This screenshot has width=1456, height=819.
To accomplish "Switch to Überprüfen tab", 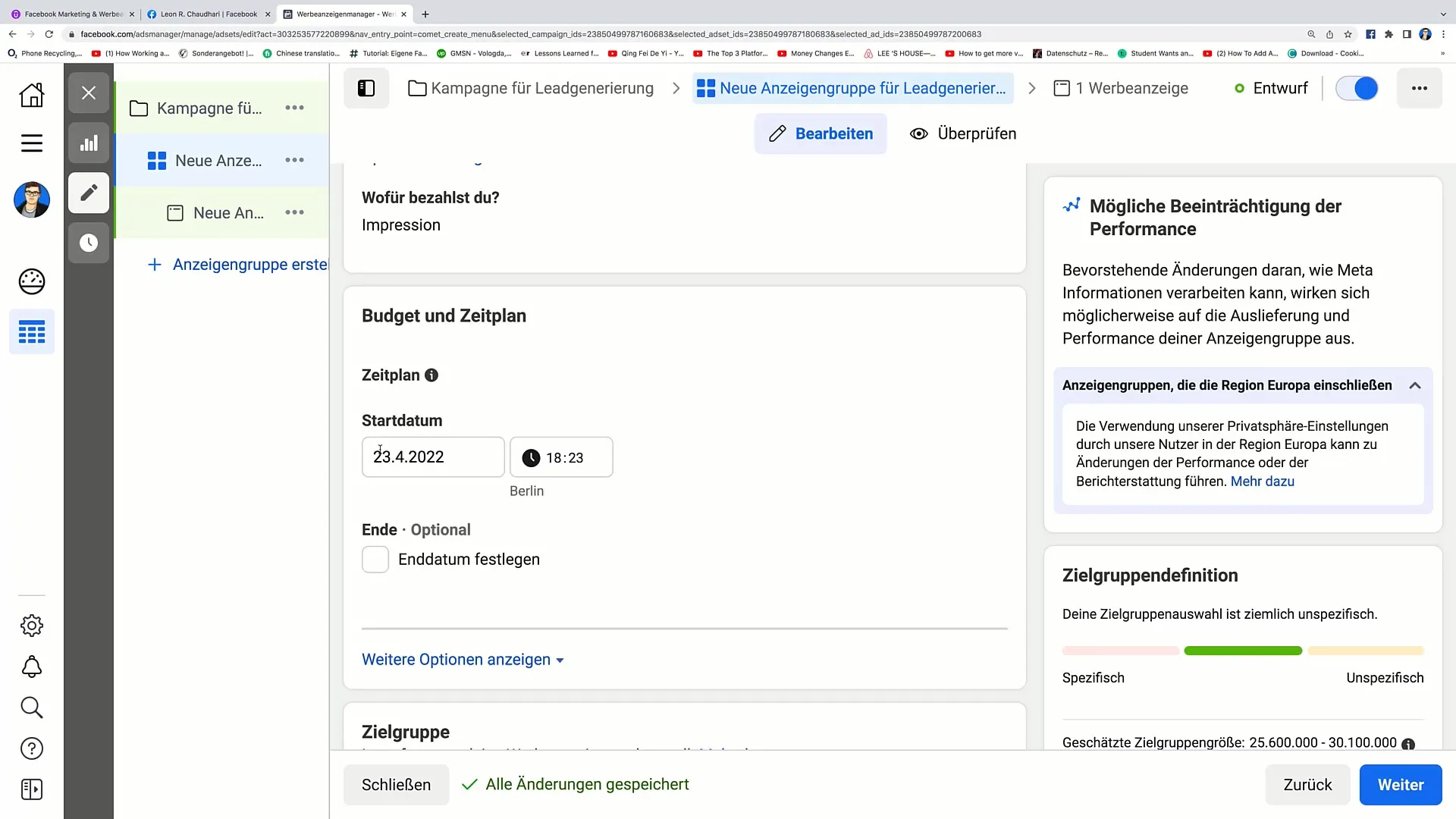I will coord(963,133).
